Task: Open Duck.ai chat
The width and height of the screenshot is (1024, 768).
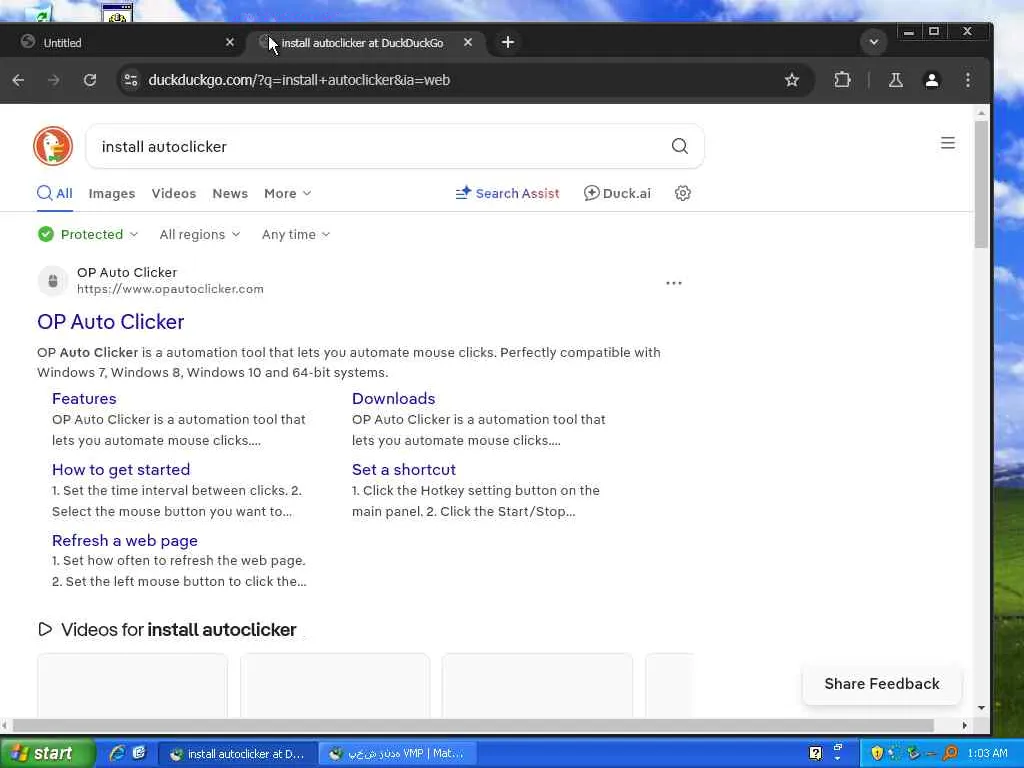Action: point(617,193)
